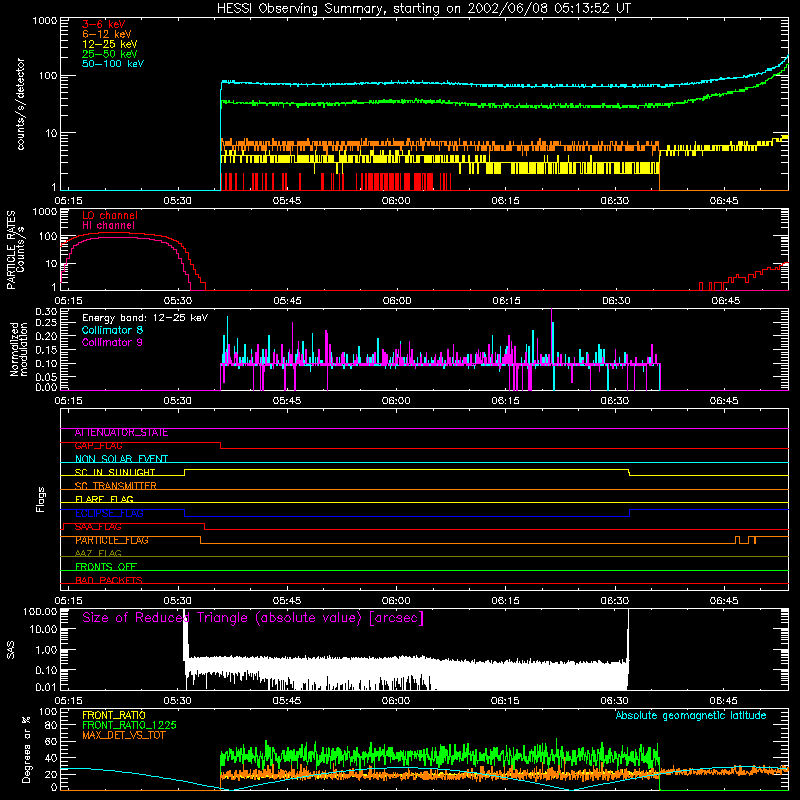Select the cyan 50-100 keV legend label
This screenshot has width=800, height=800.
(113, 64)
